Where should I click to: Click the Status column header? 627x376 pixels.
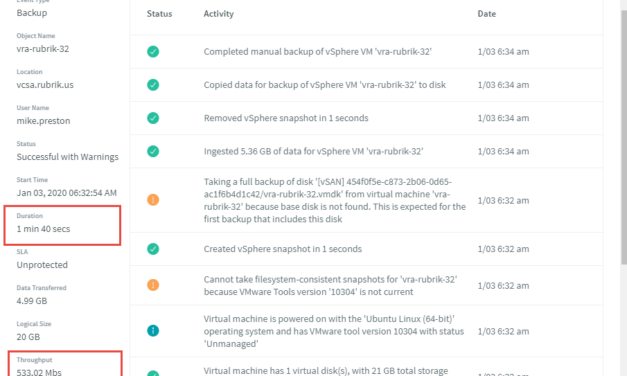(x=159, y=14)
